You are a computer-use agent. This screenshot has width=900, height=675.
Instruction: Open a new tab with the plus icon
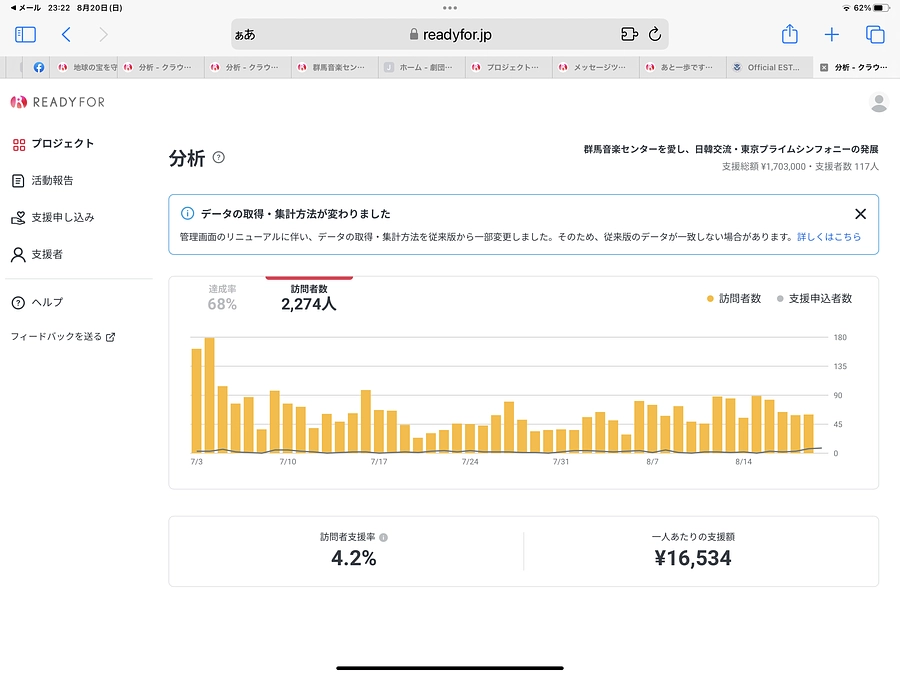(831, 34)
